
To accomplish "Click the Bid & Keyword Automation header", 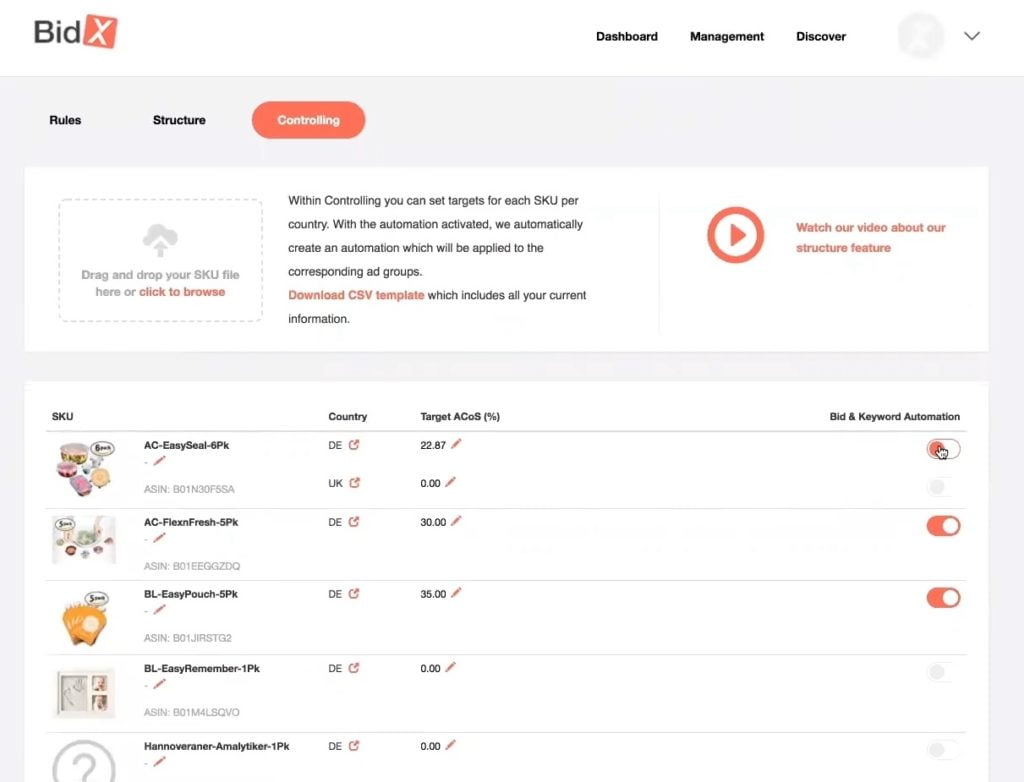I will pos(895,417).
